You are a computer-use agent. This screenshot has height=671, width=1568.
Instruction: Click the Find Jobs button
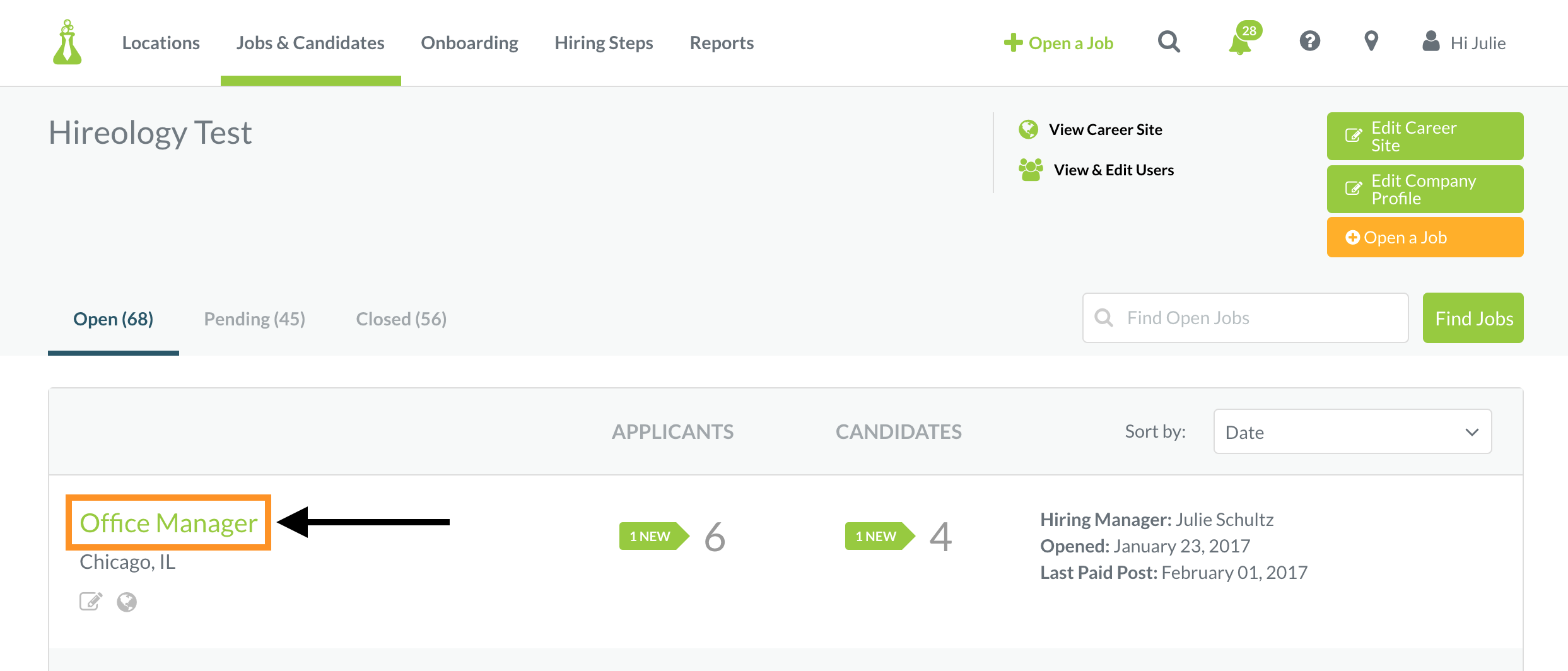(1473, 318)
